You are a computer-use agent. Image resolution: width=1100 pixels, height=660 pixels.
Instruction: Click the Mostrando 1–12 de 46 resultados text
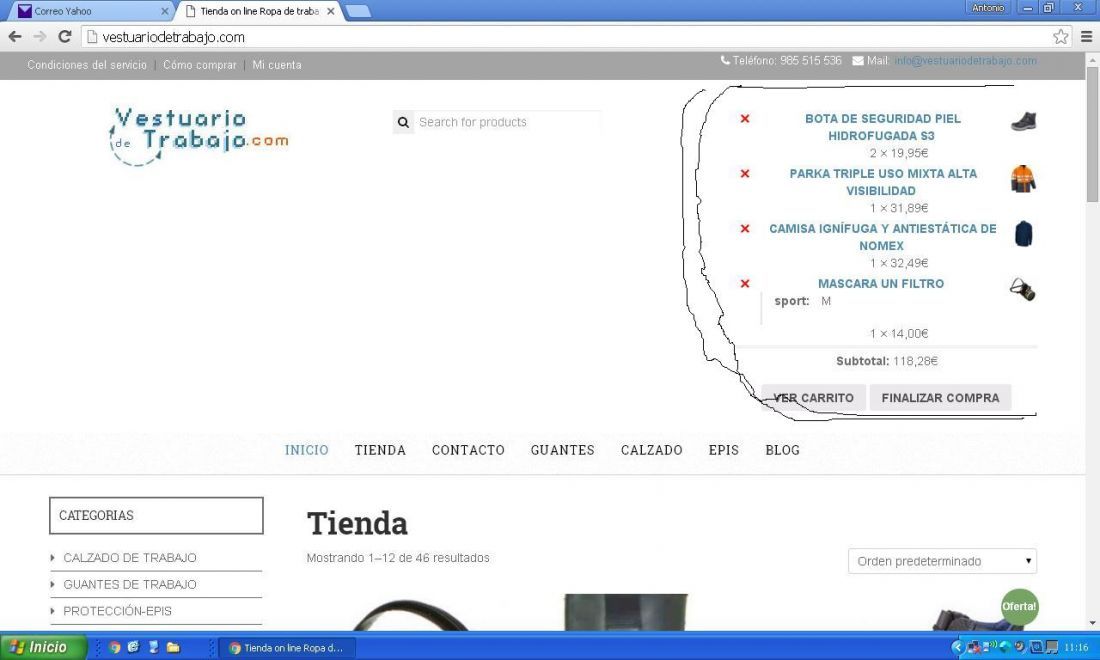pyautogui.click(x=398, y=558)
